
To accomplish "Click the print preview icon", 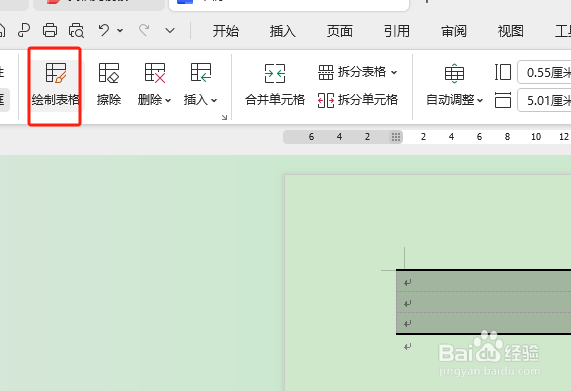I will [x=76, y=31].
